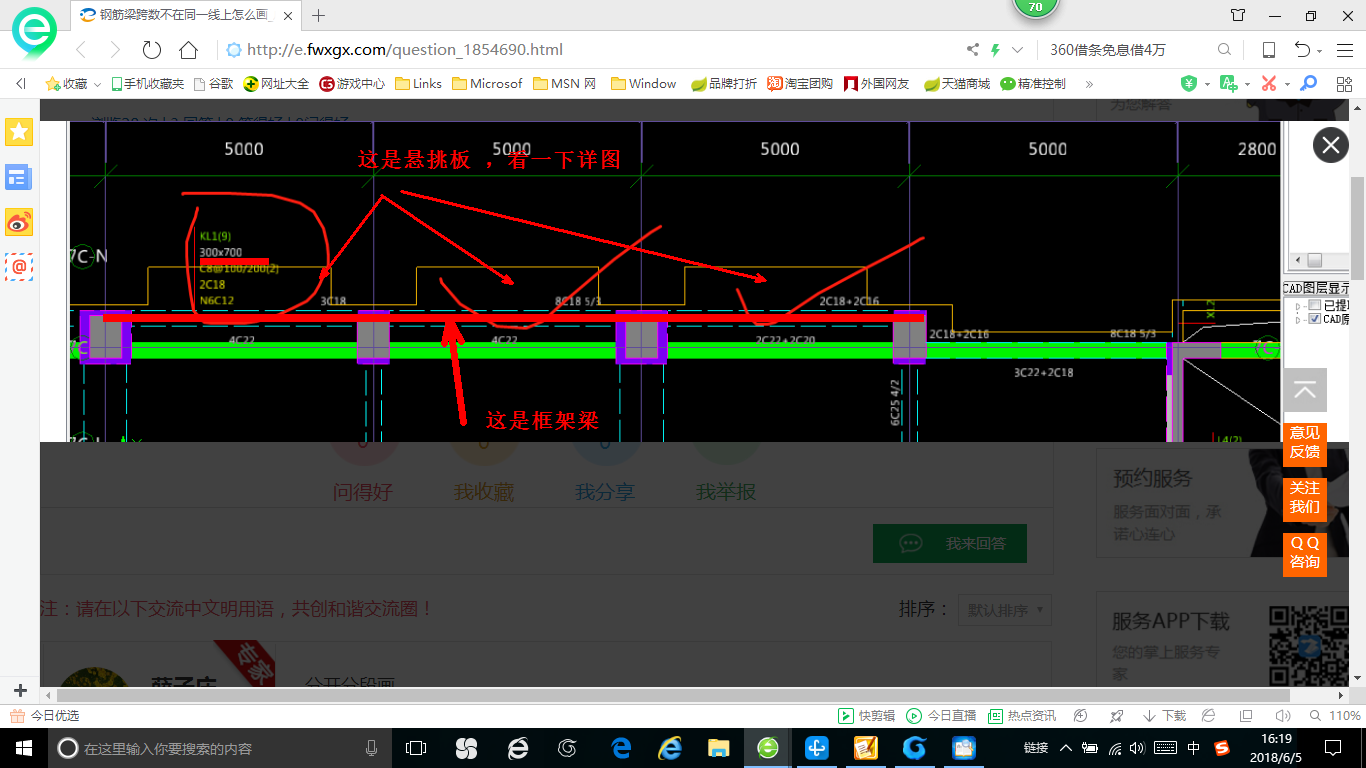The image size is (1366, 768).
Task: Open the red scissors dropdown arrow
Action: tap(1287, 85)
